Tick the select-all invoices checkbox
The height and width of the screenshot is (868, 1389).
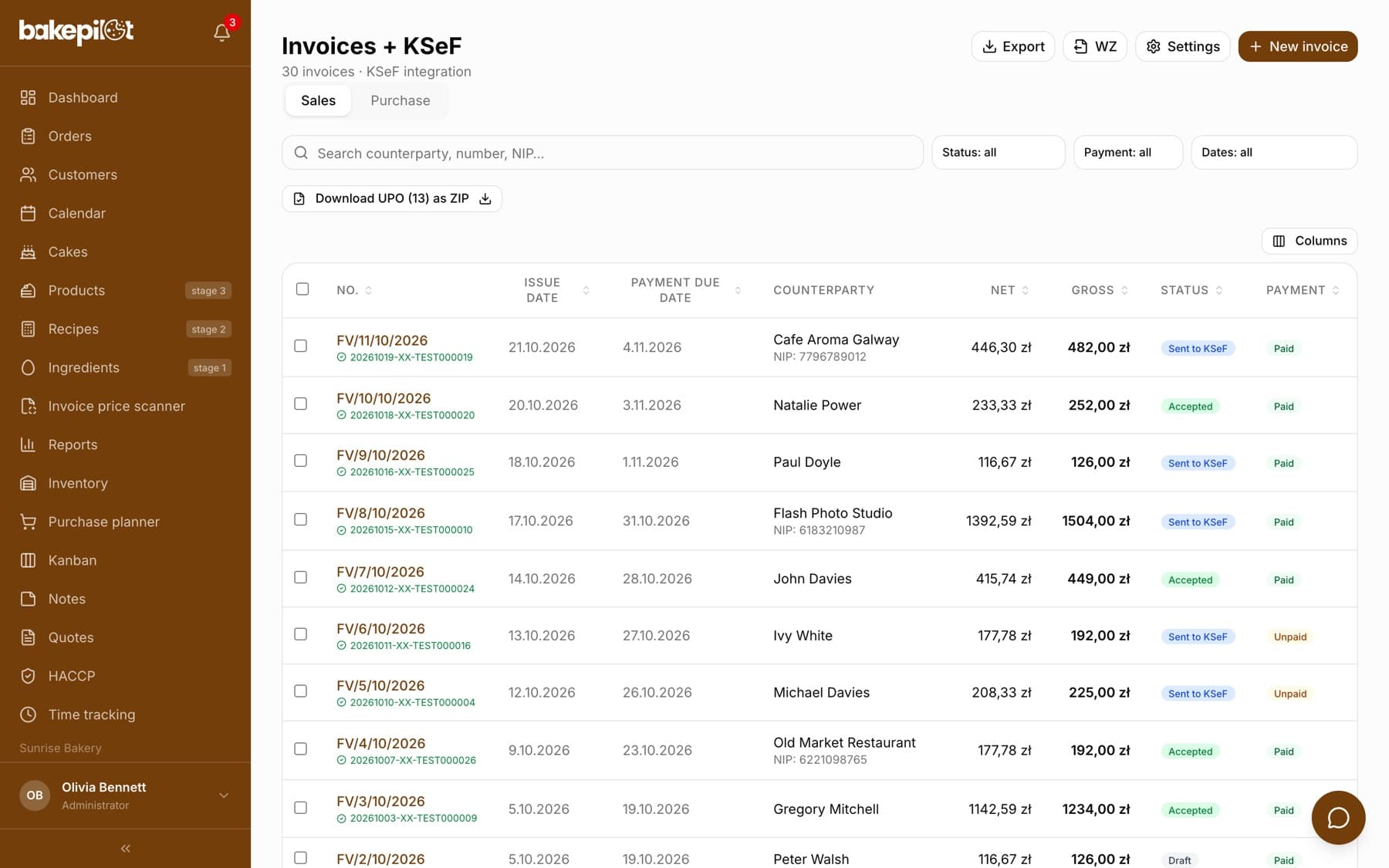click(302, 289)
